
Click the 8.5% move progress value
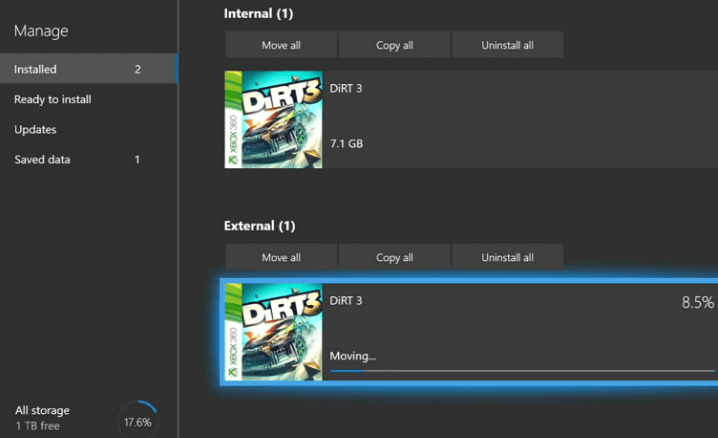point(698,302)
